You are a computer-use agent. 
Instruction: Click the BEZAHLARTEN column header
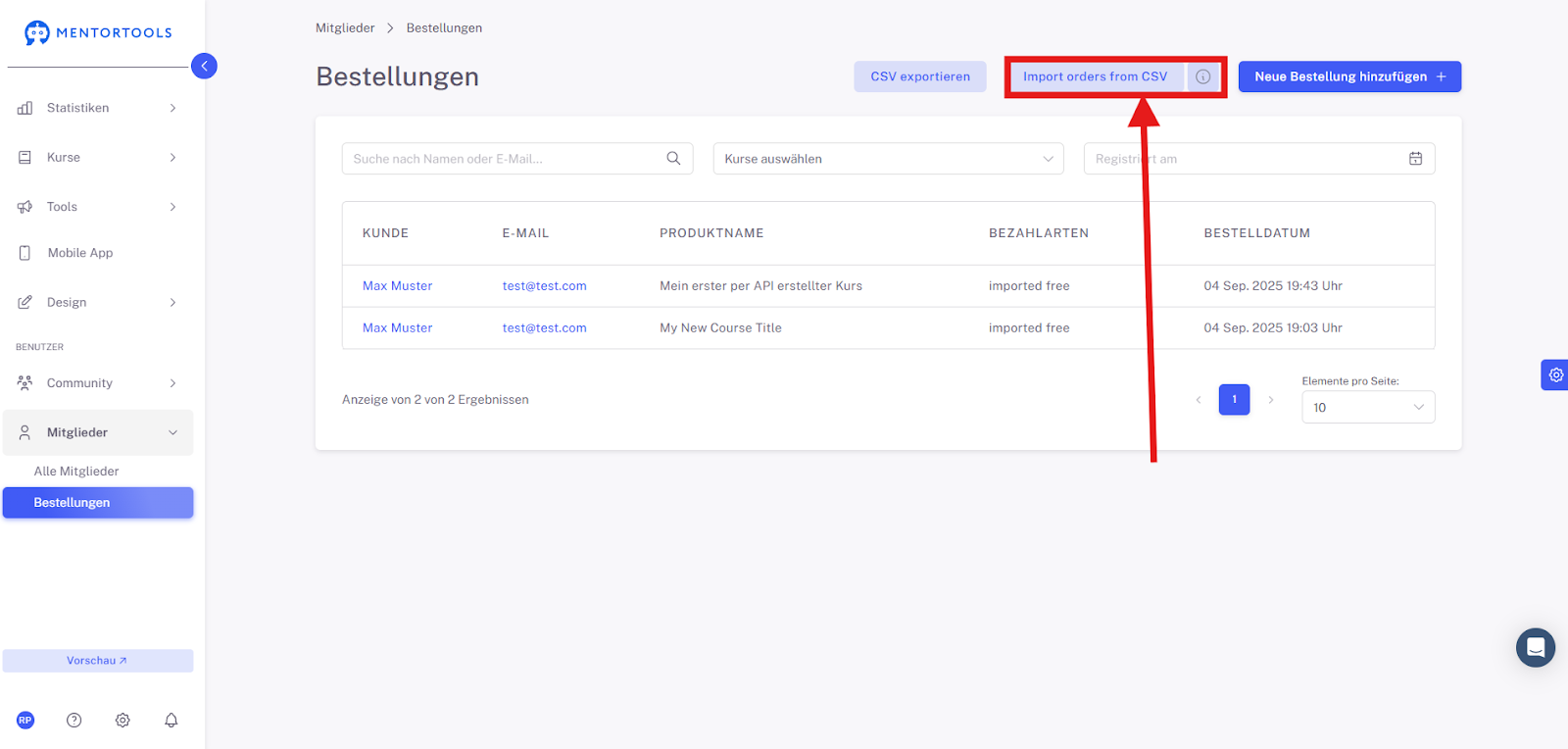coord(1039,233)
